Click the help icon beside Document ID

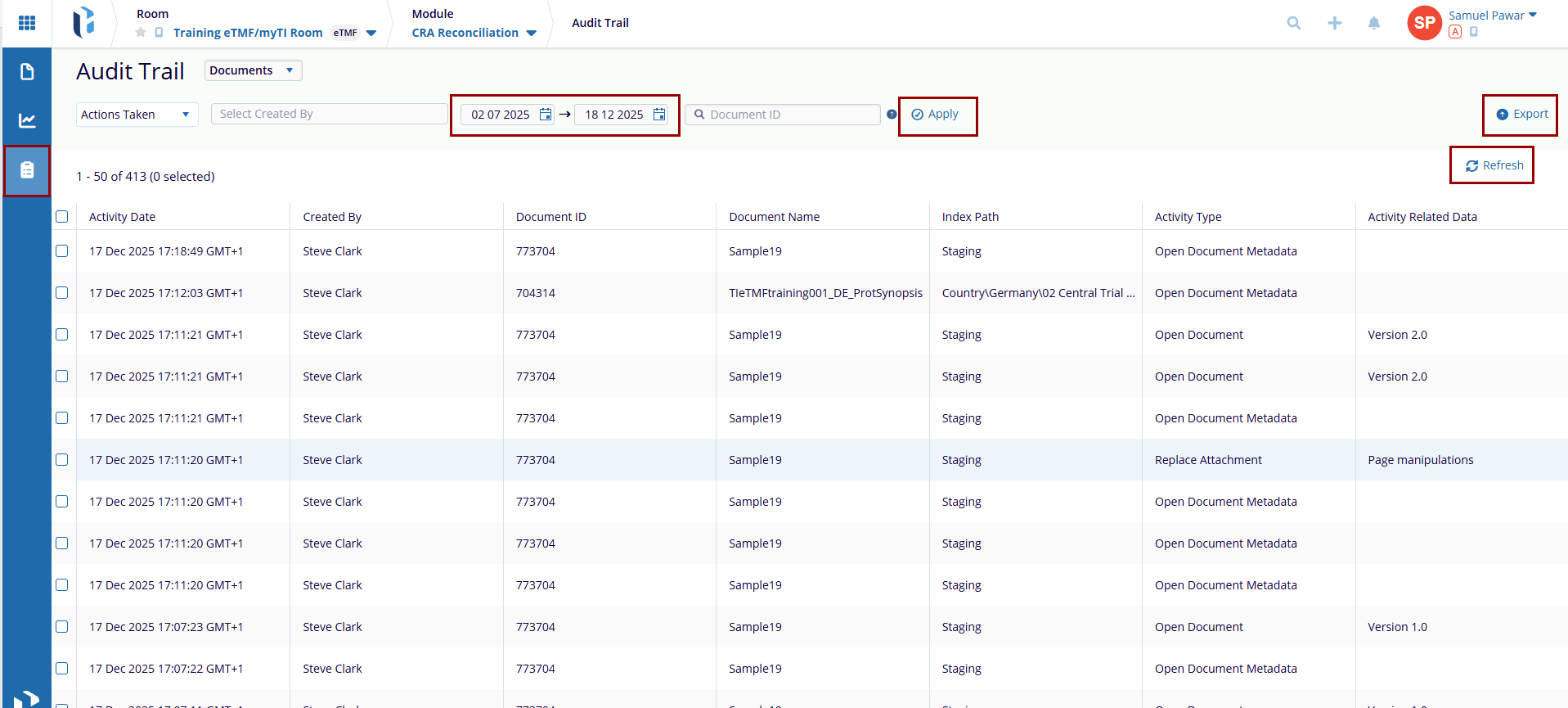point(892,115)
